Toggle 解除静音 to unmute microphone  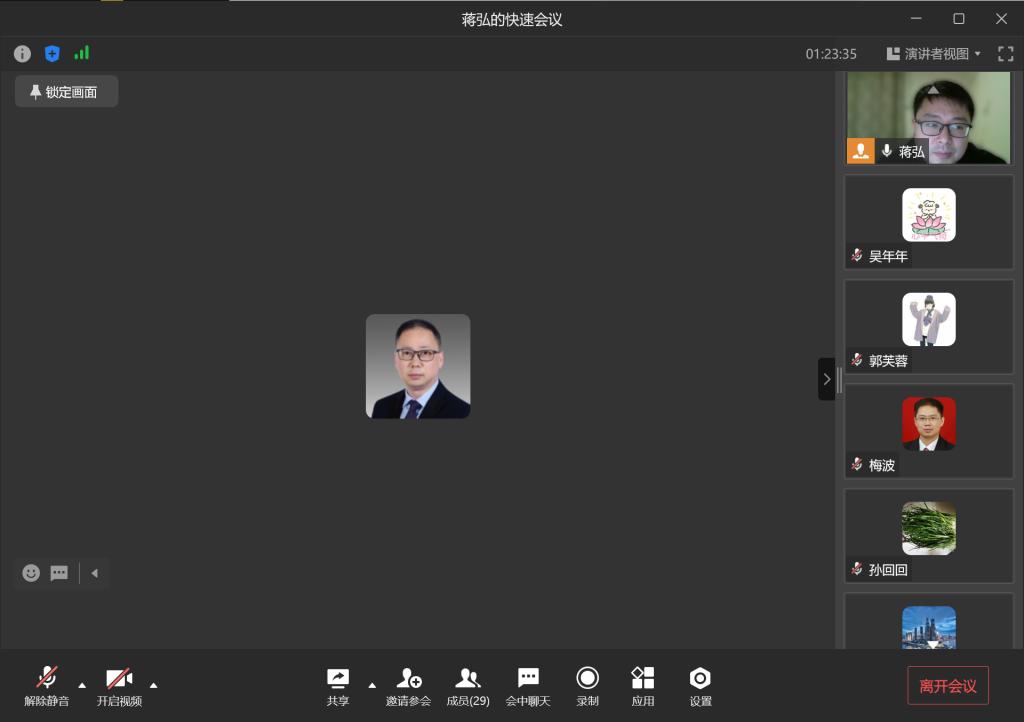(47, 685)
